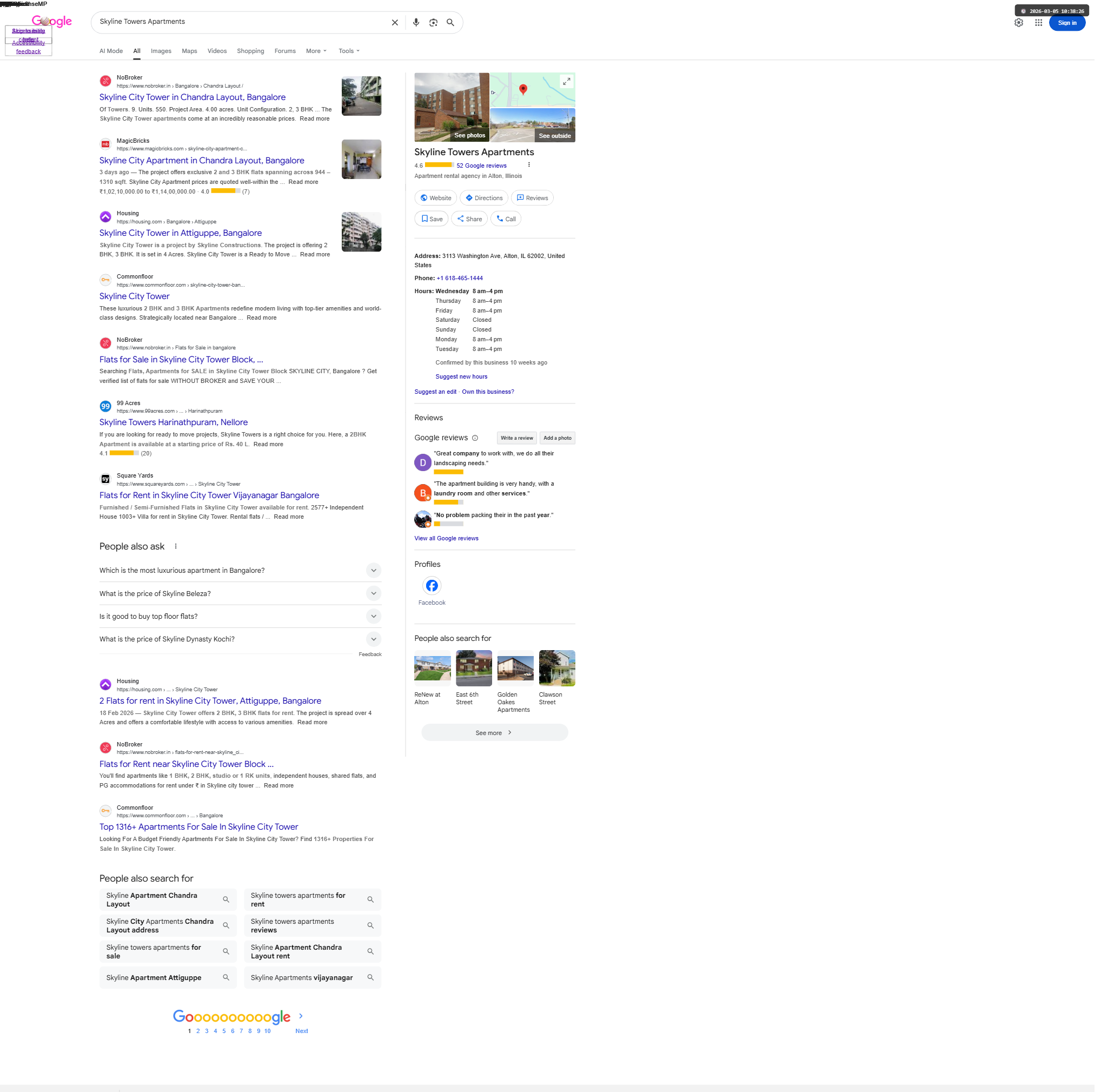Open the Tools dropdown

[351, 51]
